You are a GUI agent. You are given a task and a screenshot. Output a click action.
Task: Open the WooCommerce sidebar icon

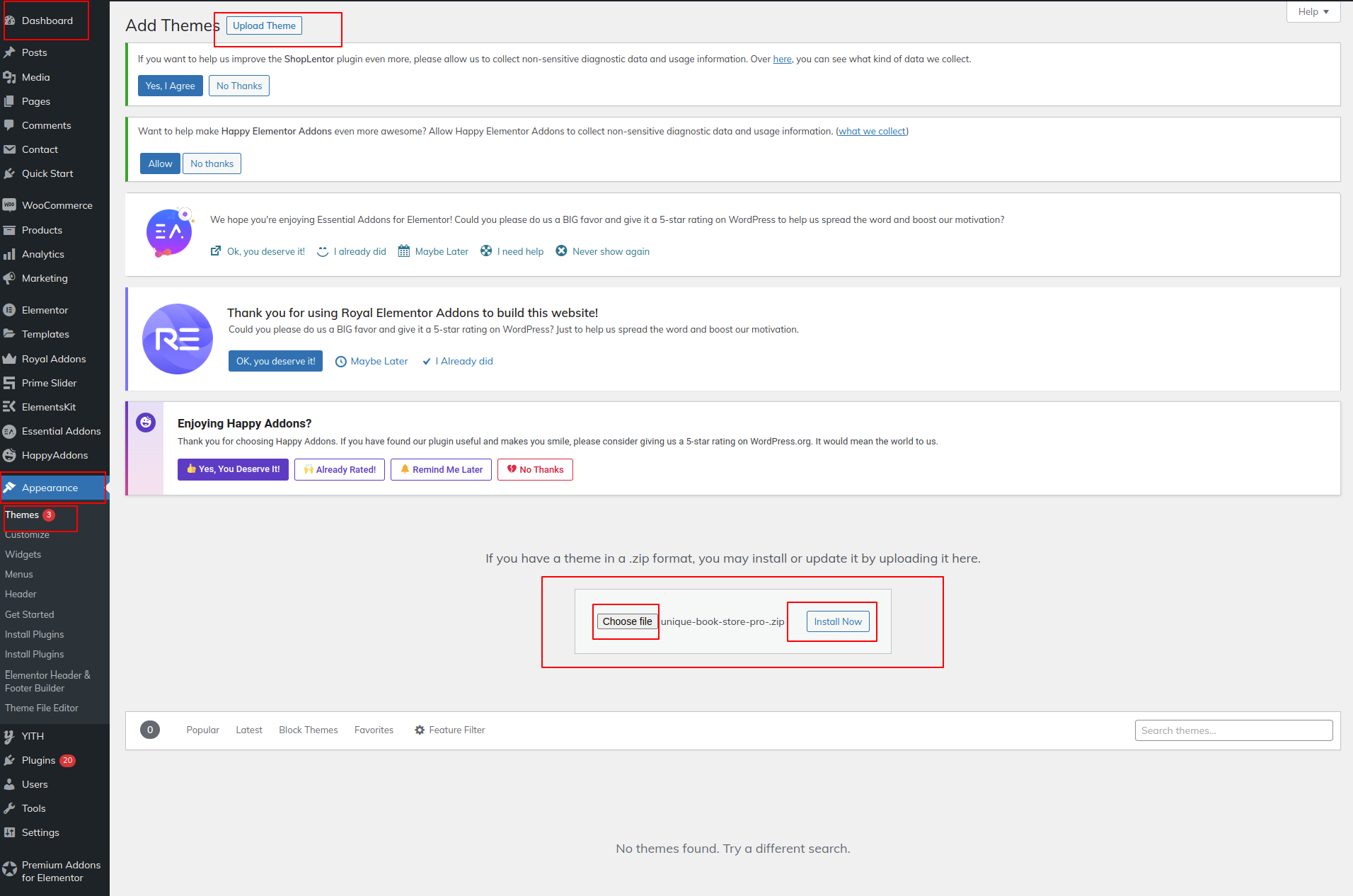tap(9, 205)
